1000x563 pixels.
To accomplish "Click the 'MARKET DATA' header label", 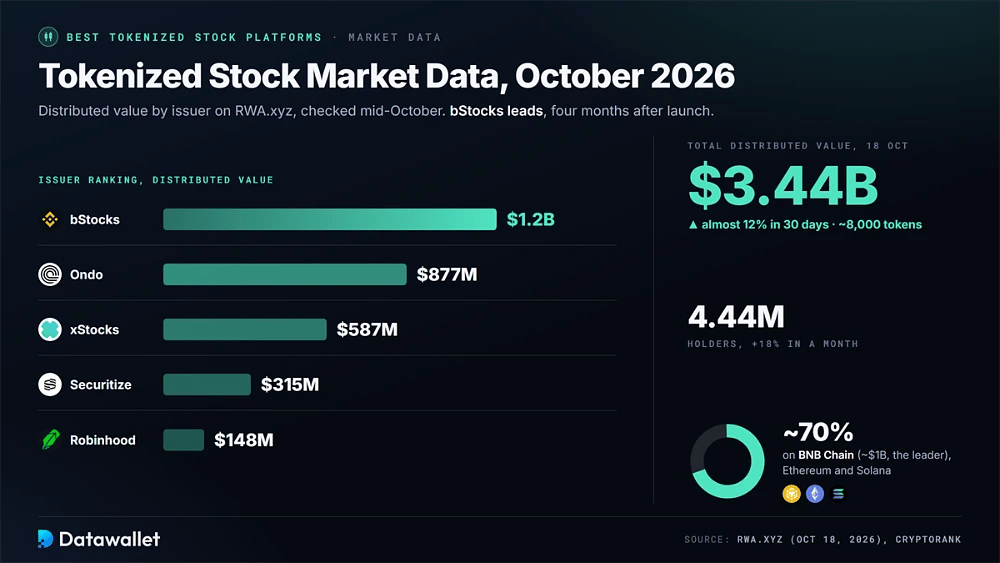I will point(394,37).
